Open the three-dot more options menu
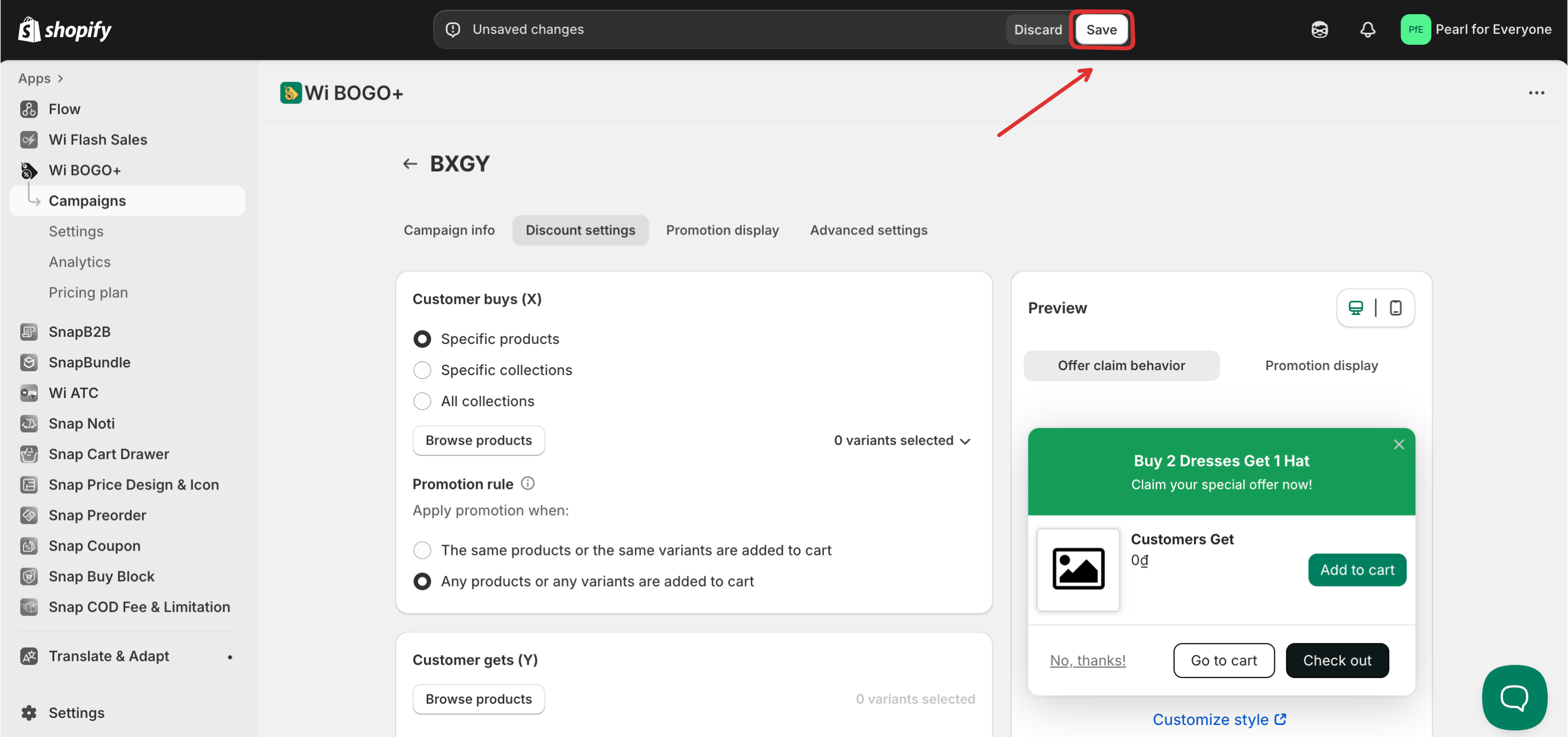Screen dimensions: 1568x737 (x=1536, y=93)
